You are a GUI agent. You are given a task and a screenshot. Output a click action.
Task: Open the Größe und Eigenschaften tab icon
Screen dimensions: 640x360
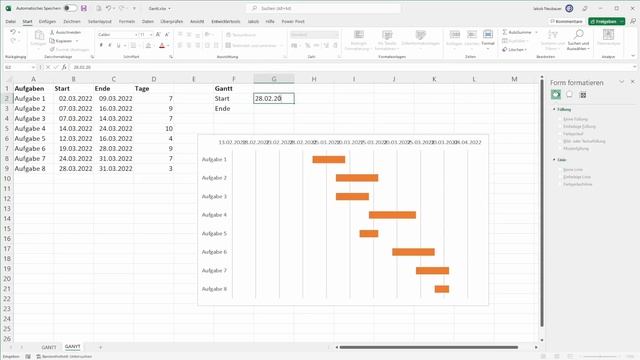[x=583, y=95]
